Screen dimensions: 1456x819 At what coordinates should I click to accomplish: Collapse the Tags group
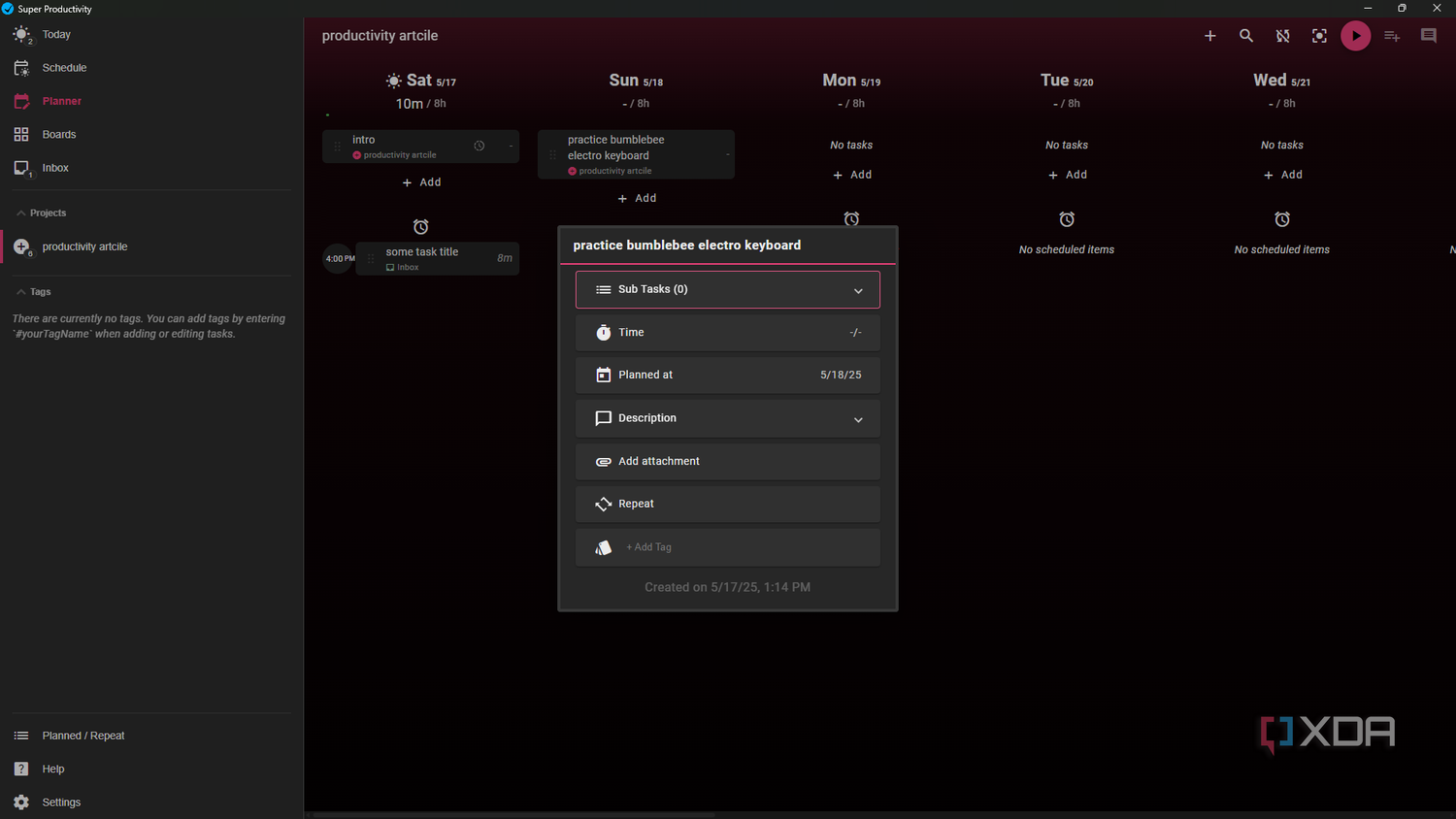point(33,291)
